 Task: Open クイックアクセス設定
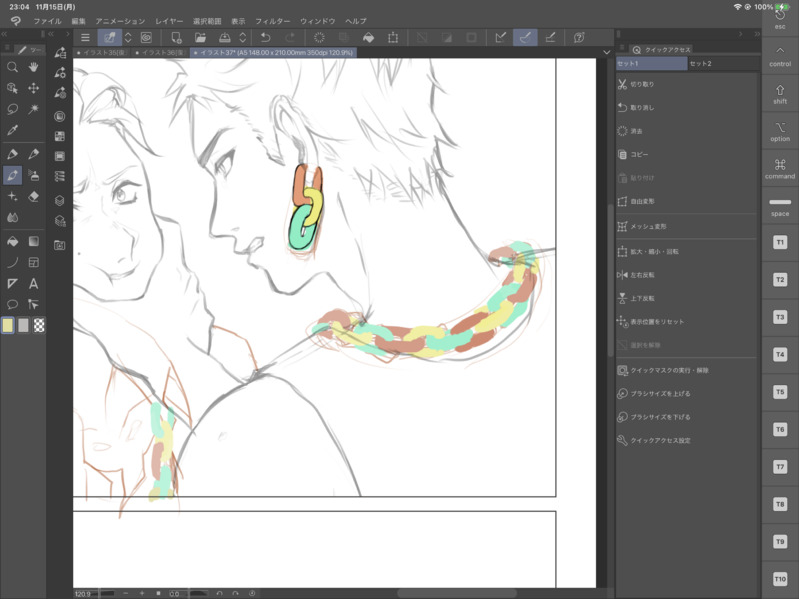tap(686, 441)
